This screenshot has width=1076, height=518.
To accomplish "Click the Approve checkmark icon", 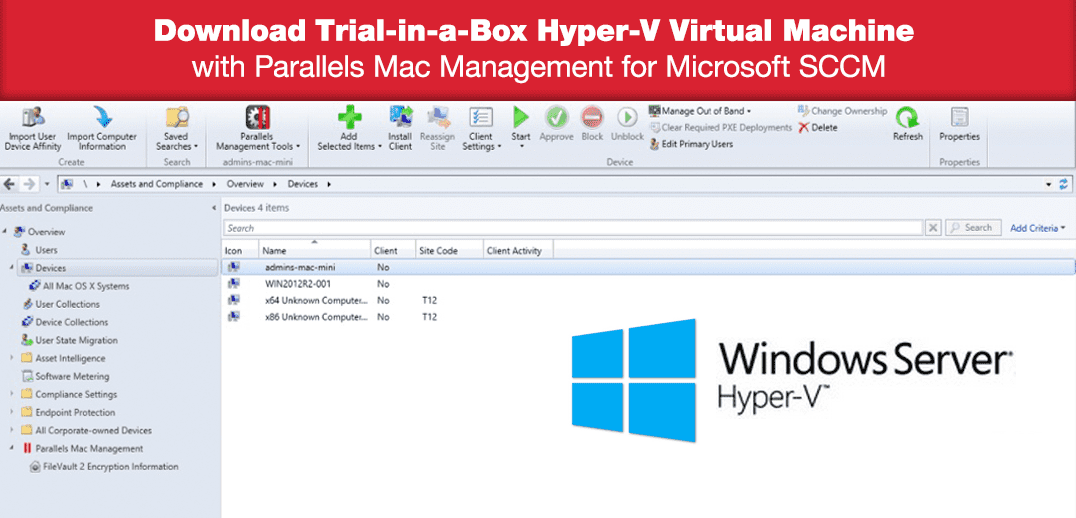I will [x=557, y=117].
